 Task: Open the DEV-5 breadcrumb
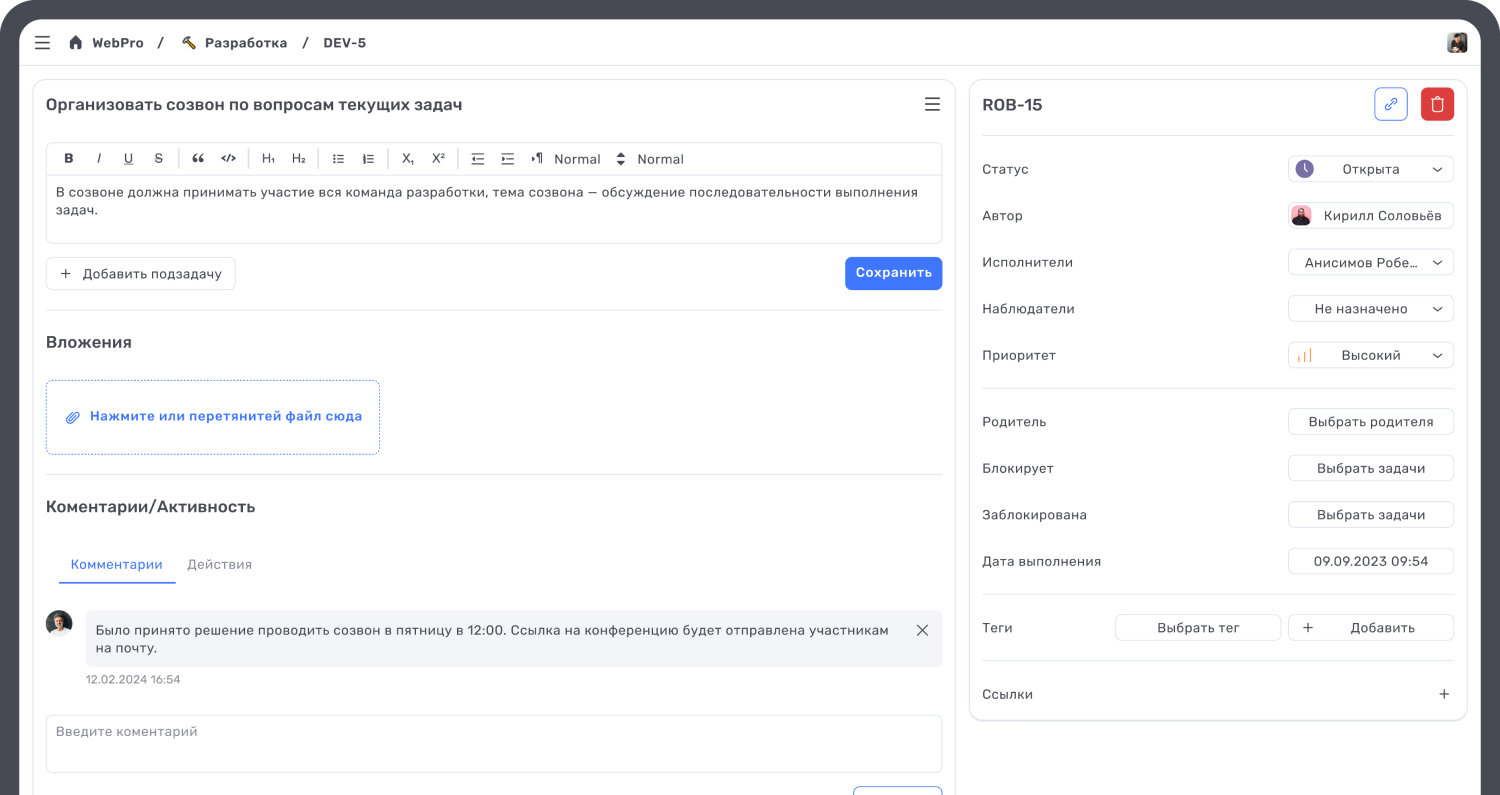click(x=344, y=43)
